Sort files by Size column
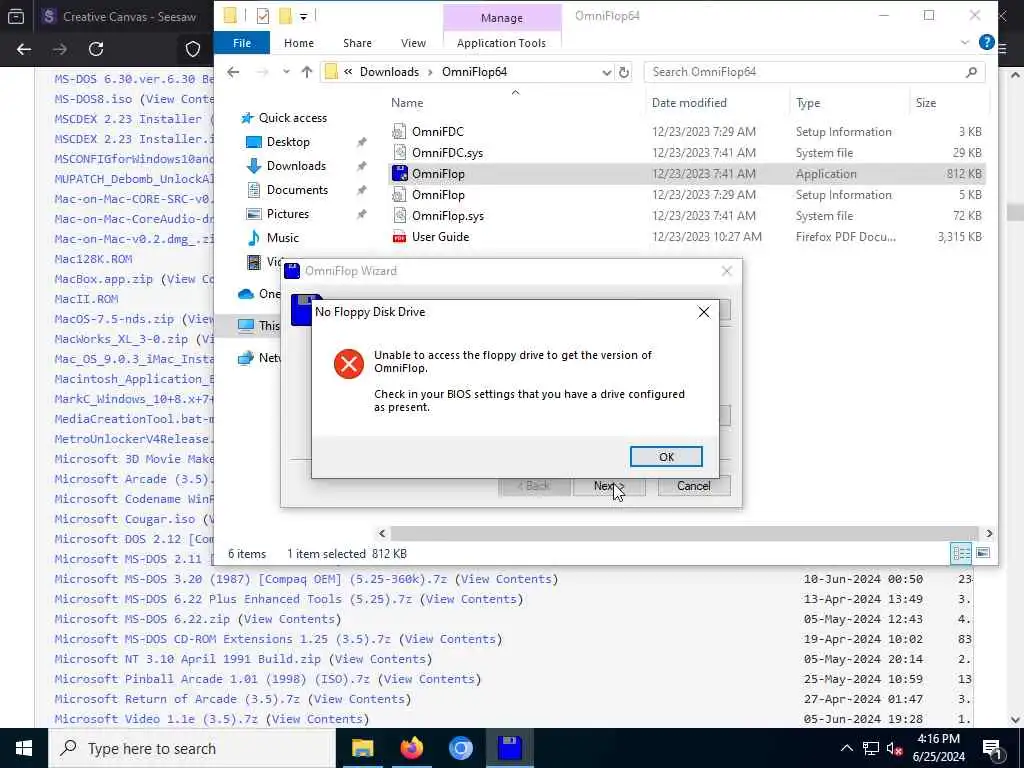This screenshot has height=768, width=1024. (925, 103)
